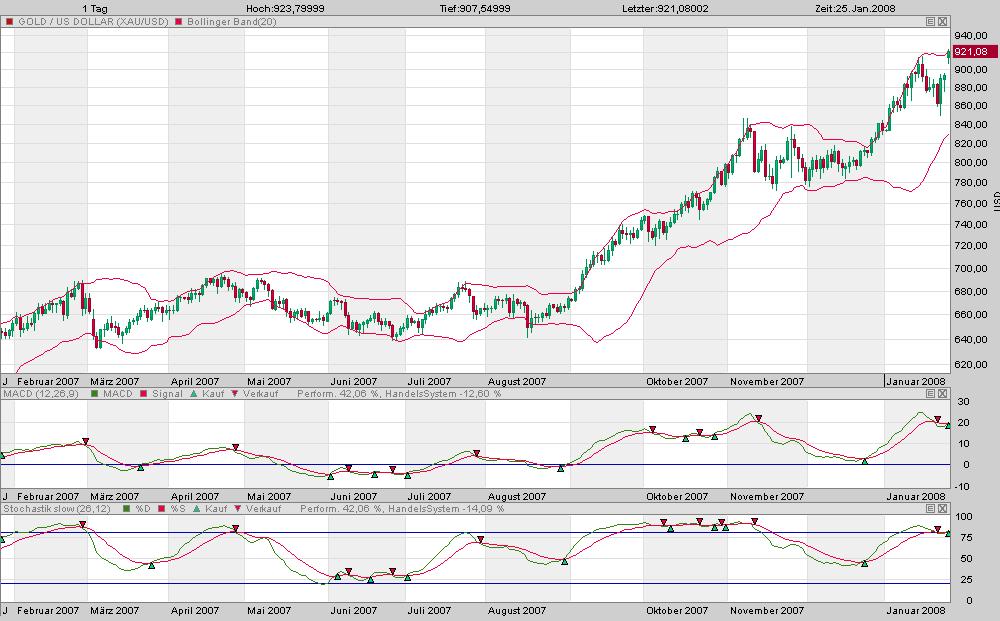Image resolution: width=1000 pixels, height=621 pixels.
Task: Close the MACD indicator panel
Action: click(941, 394)
